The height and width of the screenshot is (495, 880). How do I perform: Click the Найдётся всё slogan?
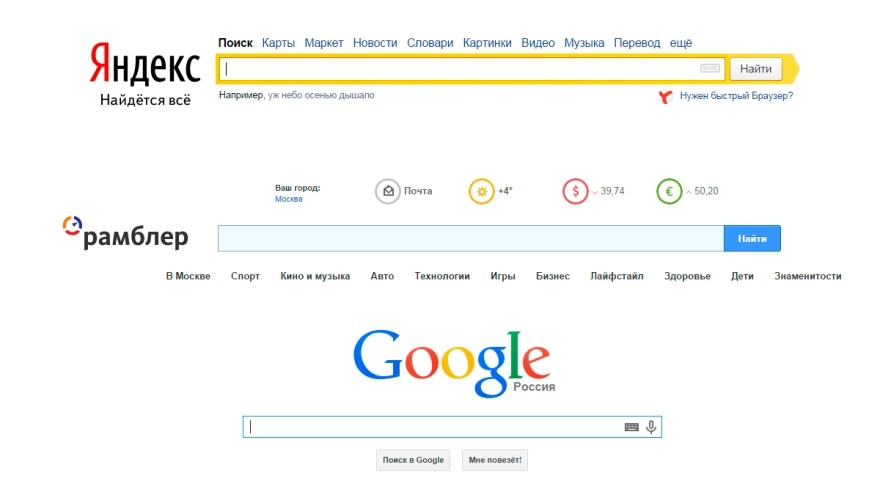145,100
